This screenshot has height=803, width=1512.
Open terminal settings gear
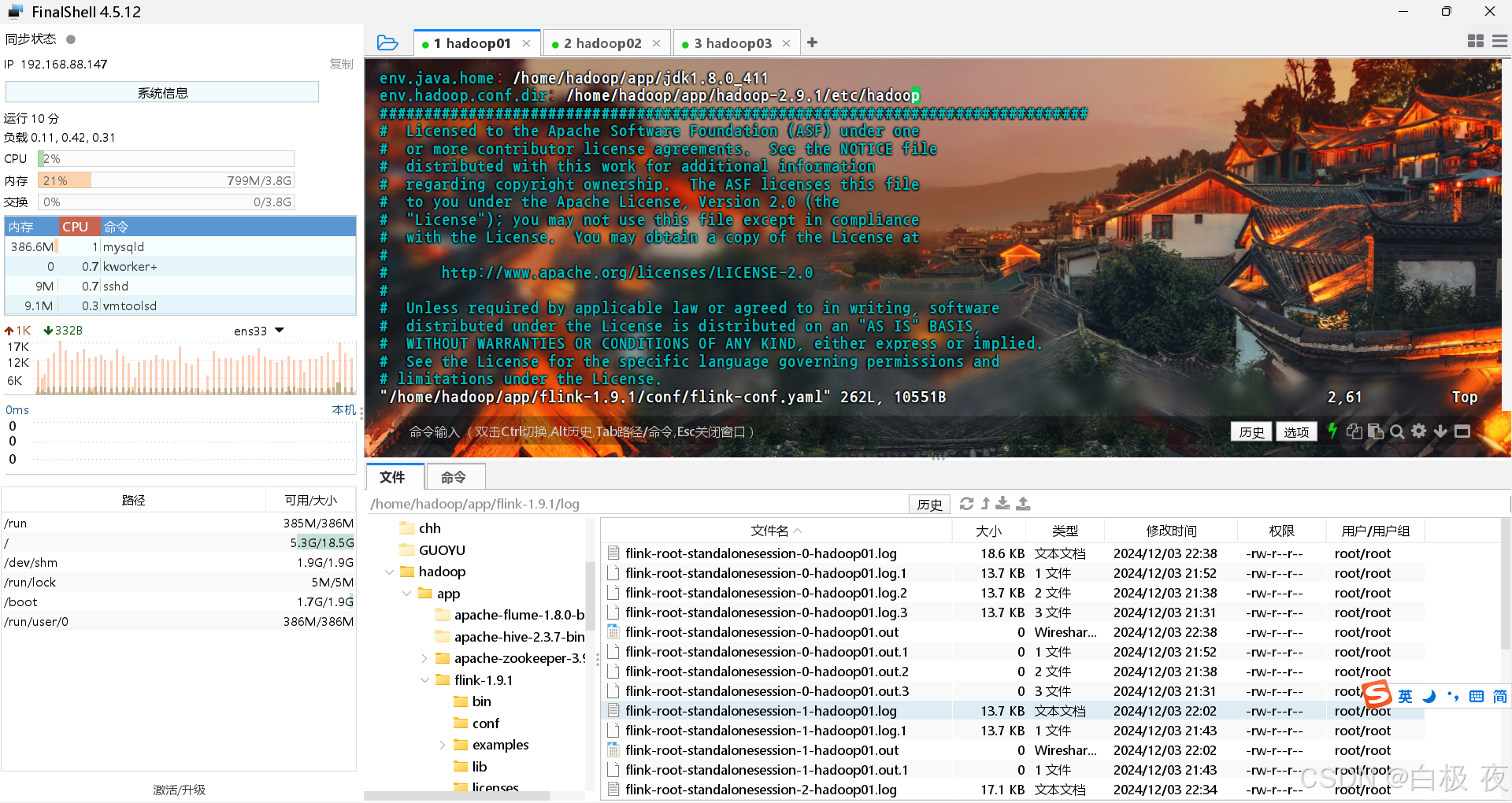1418,431
